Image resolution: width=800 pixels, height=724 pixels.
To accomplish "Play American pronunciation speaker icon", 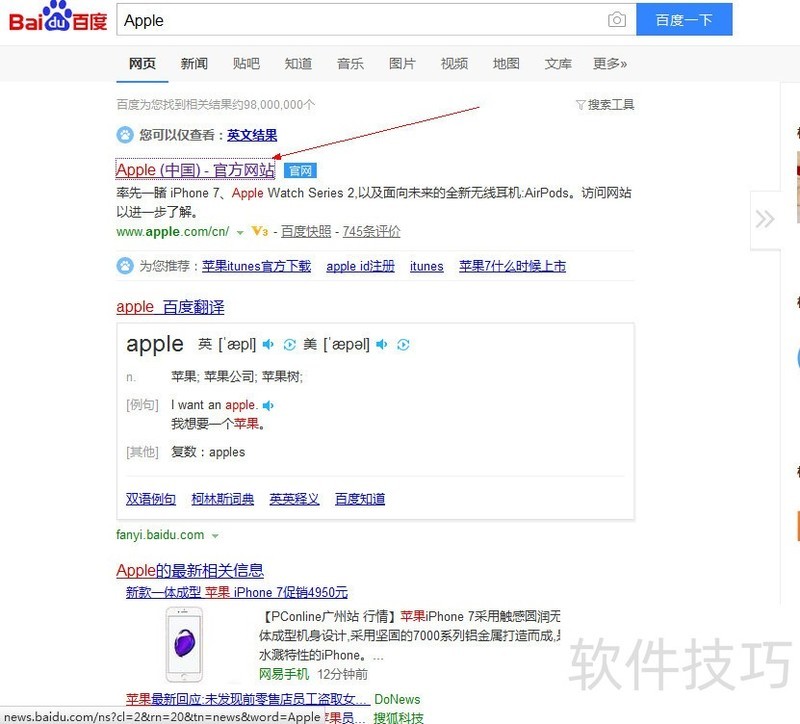I will [x=382, y=345].
